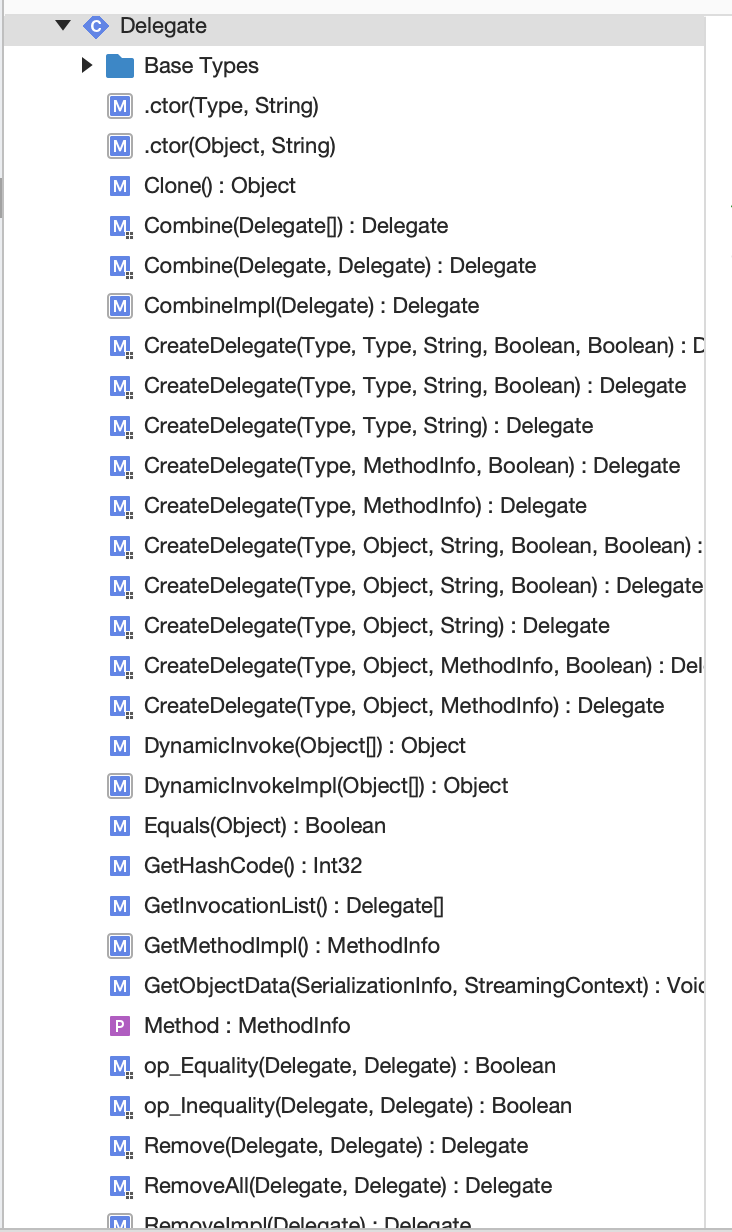
Task: Click icon beside CreateDelegate(Type, MethodInfo) : Delegate
Action: click(x=120, y=506)
